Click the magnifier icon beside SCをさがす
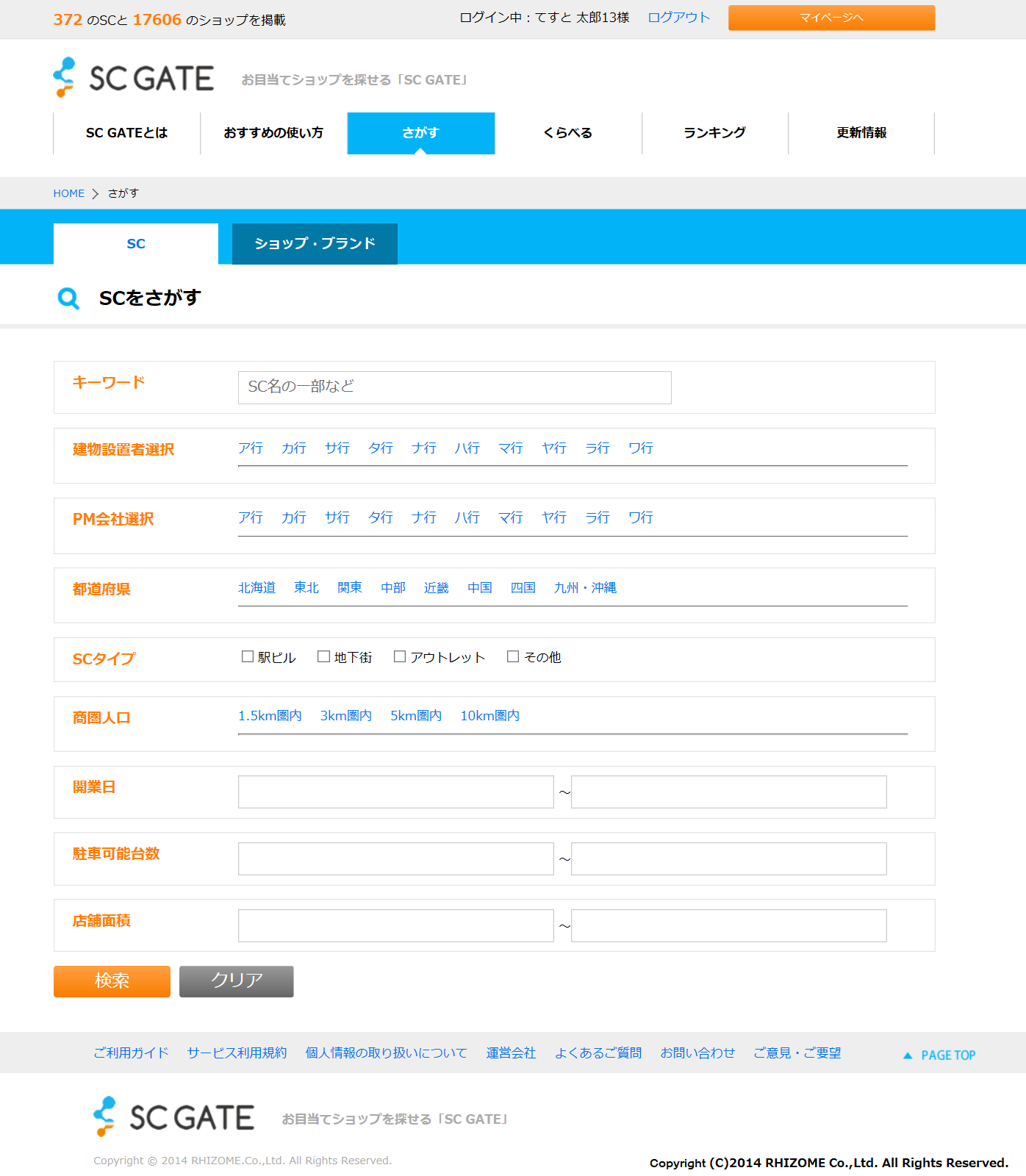Screen dimensions: 1026x1176 (68, 298)
